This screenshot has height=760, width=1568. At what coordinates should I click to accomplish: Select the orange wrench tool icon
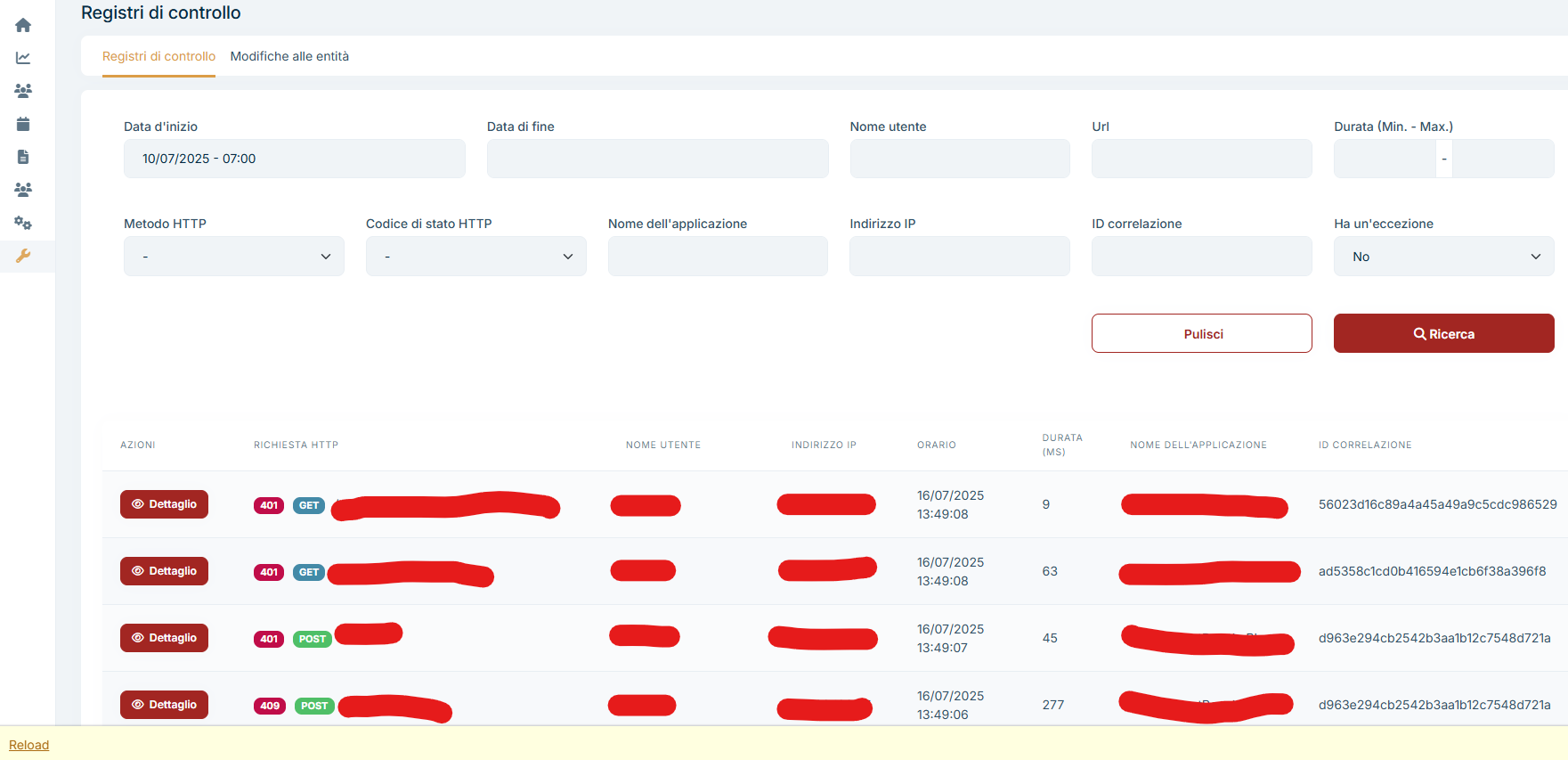click(23, 256)
